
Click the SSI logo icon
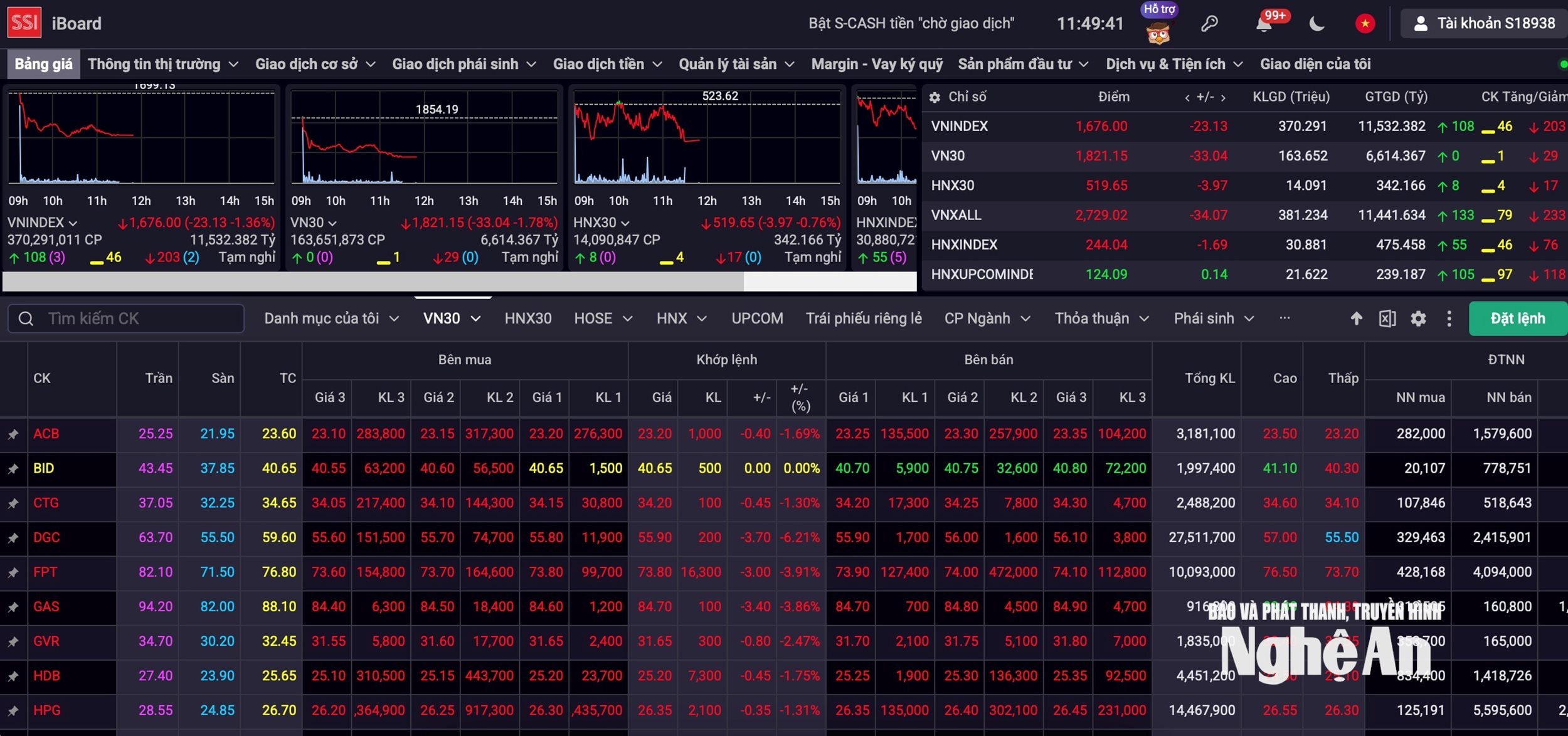24,23
